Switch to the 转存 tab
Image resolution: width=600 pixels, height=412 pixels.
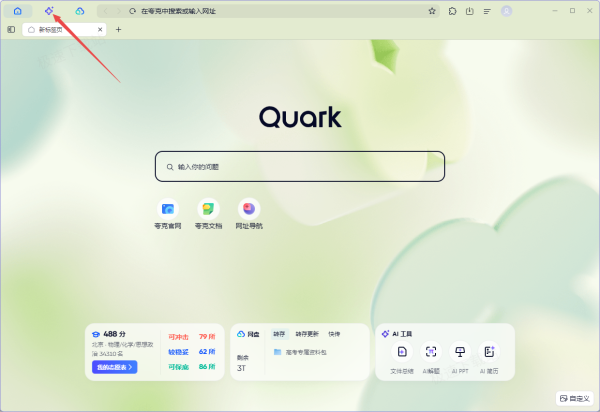[x=279, y=334]
